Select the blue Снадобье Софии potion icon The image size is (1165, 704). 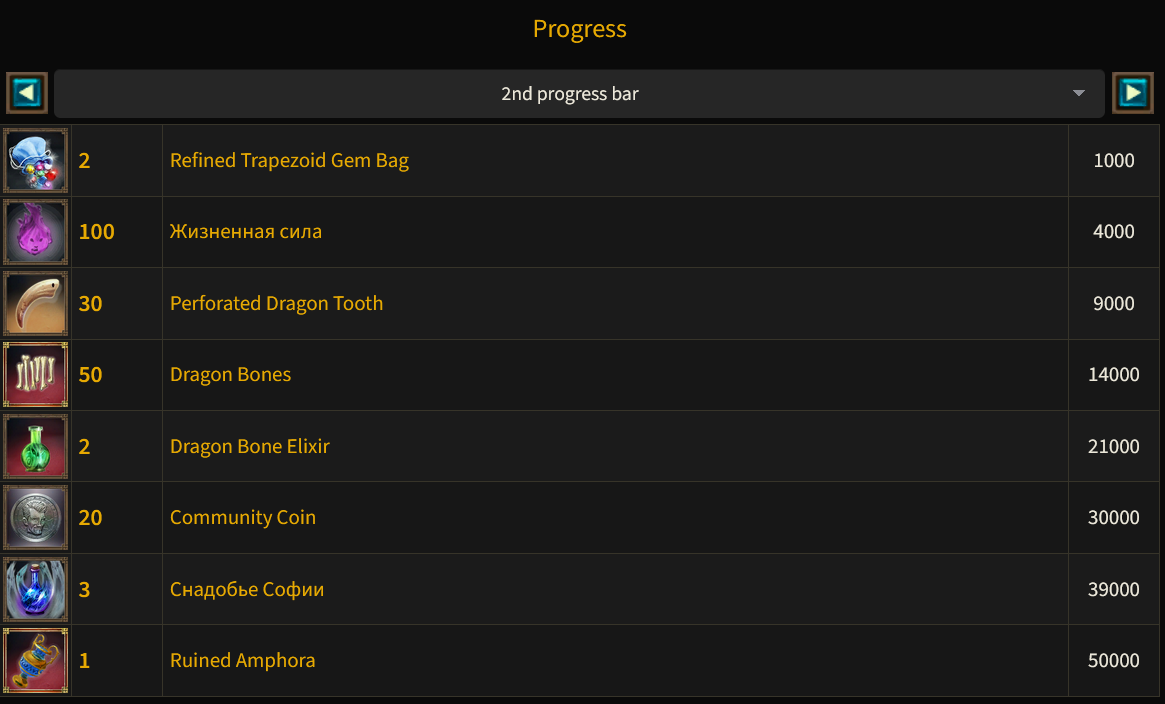point(36,589)
